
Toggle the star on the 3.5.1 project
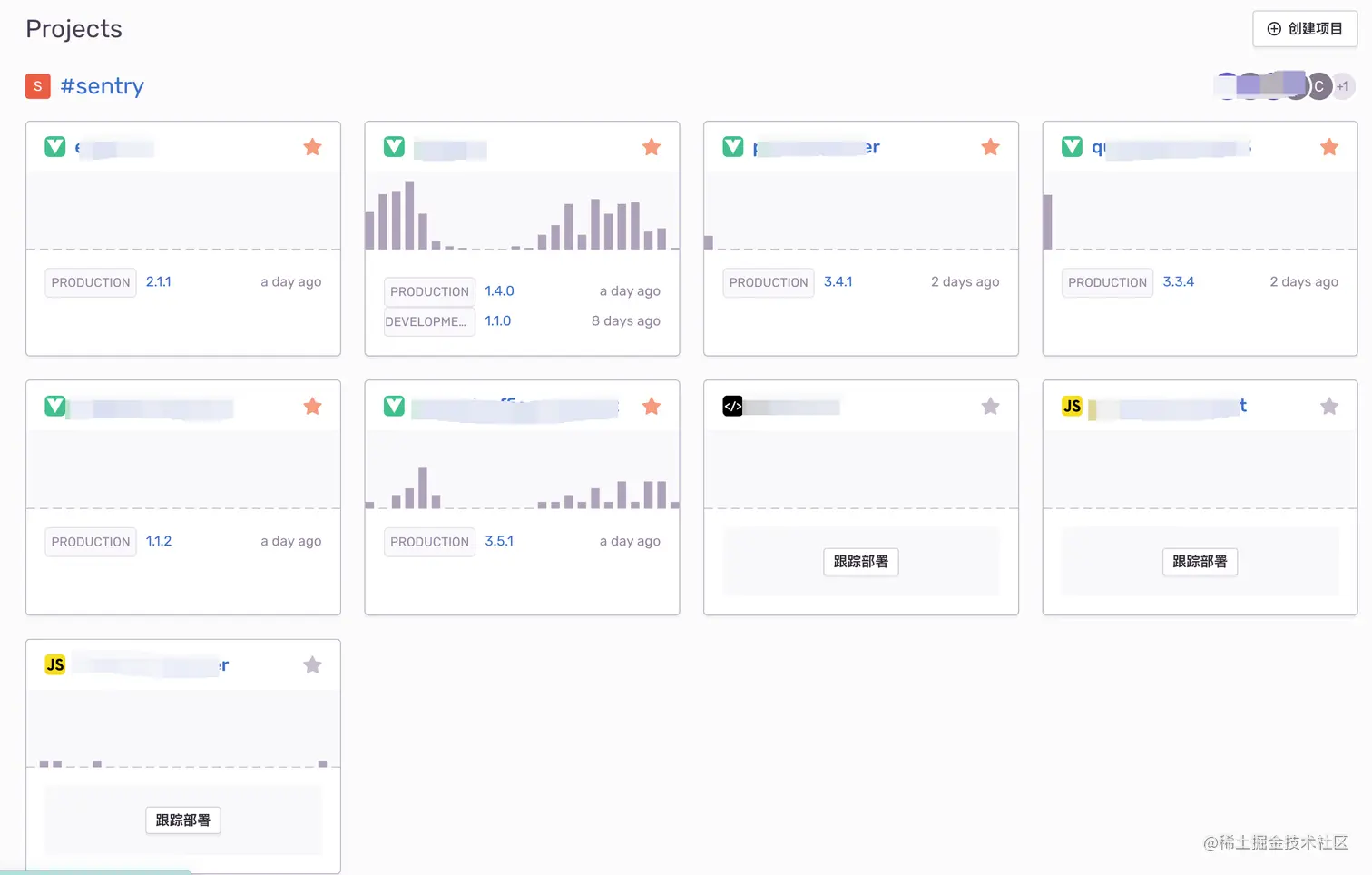tap(652, 406)
